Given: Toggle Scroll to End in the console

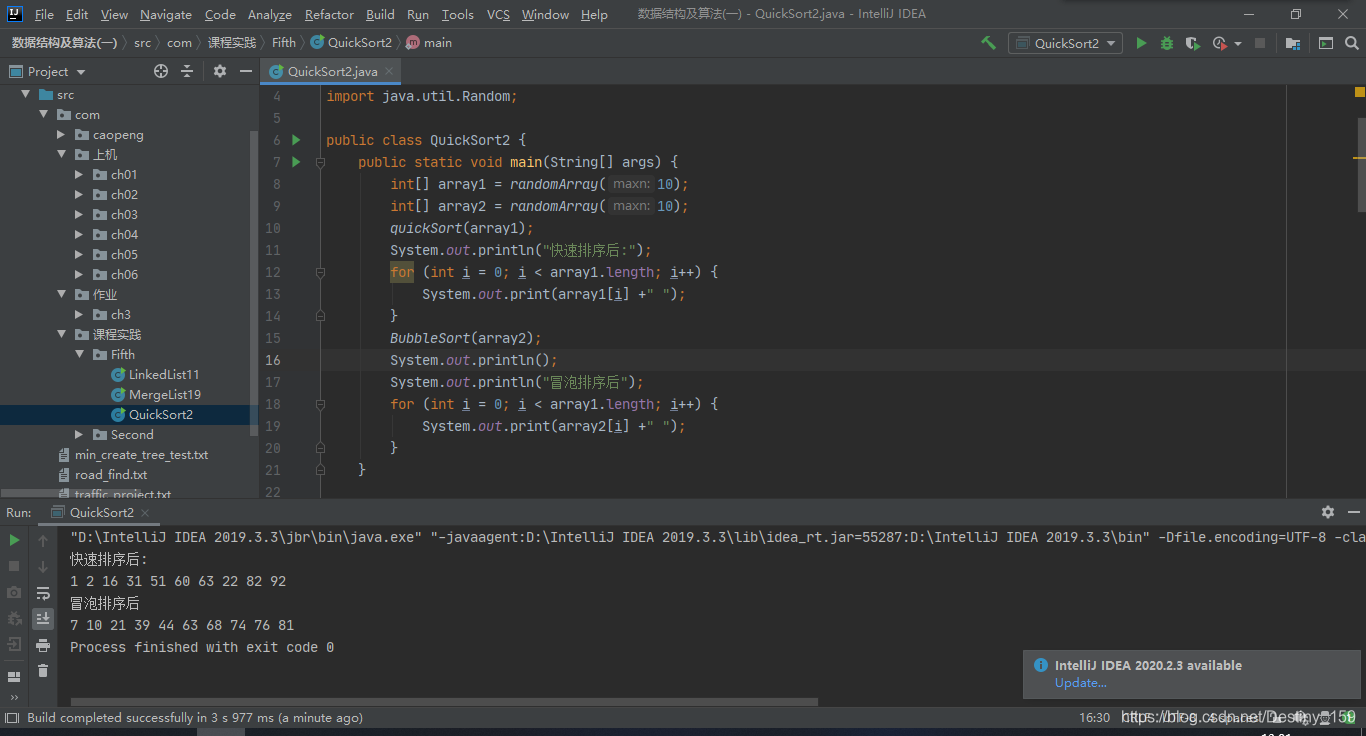Looking at the screenshot, I should pyautogui.click(x=43, y=619).
